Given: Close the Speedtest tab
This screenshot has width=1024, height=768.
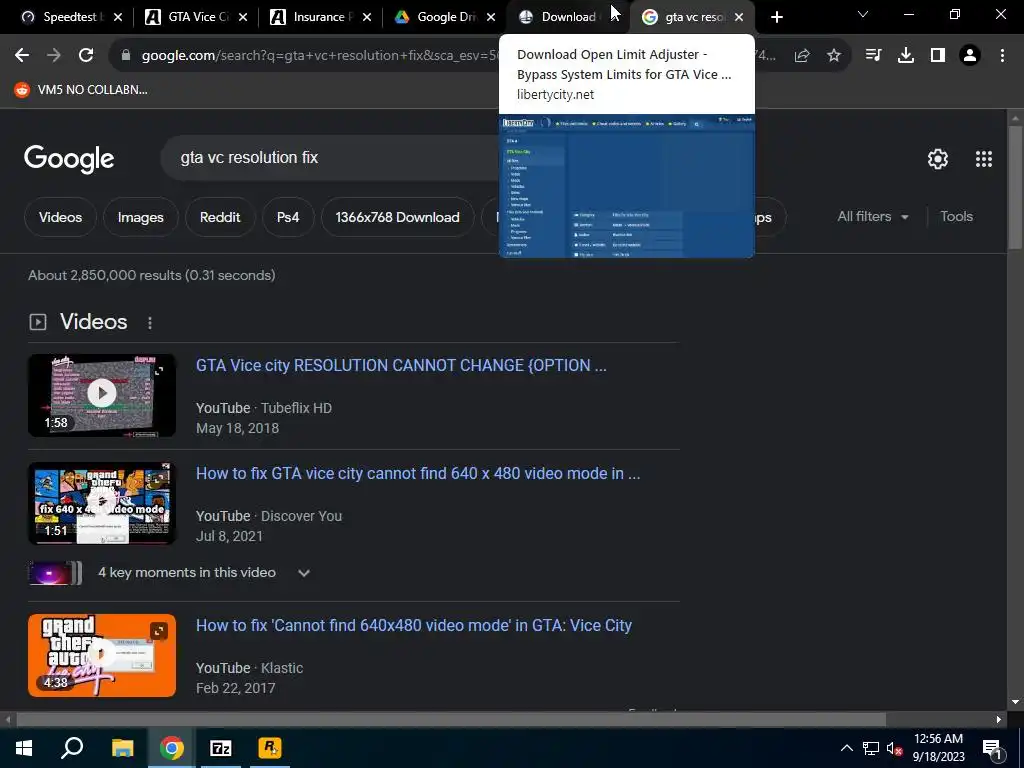Looking at the screenshot, I should (x=118, y=17).
